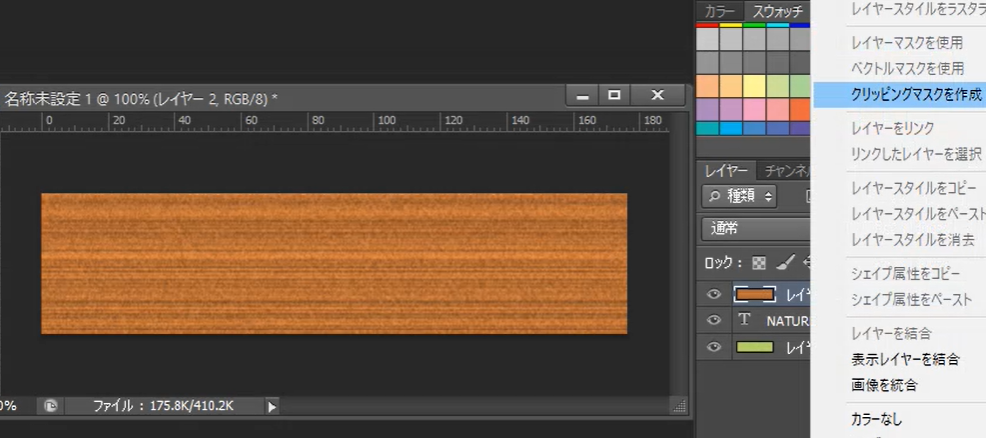Select the wood texture layer thumbnail
The width and height of the screenshot is (987, 438).
(x=755, y=294)
